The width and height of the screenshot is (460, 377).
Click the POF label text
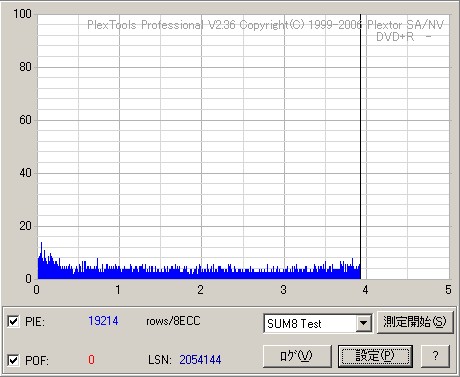37,361
